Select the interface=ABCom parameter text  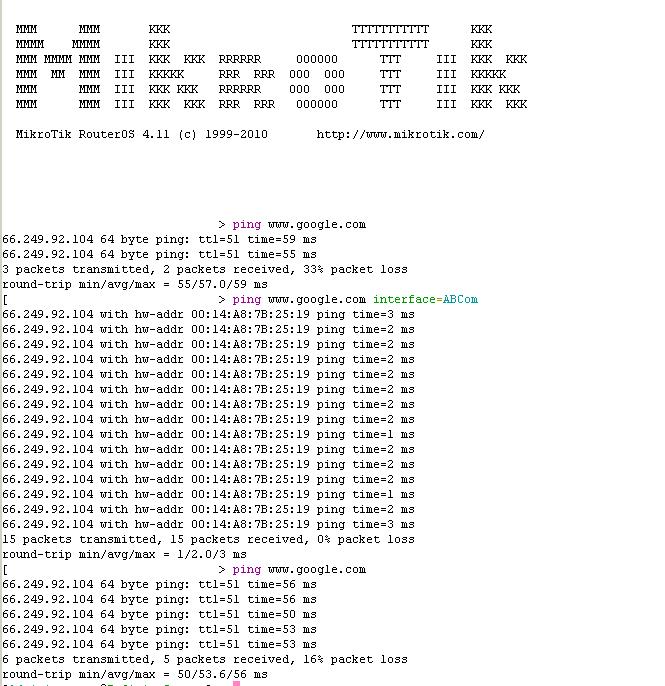(425, 299)
